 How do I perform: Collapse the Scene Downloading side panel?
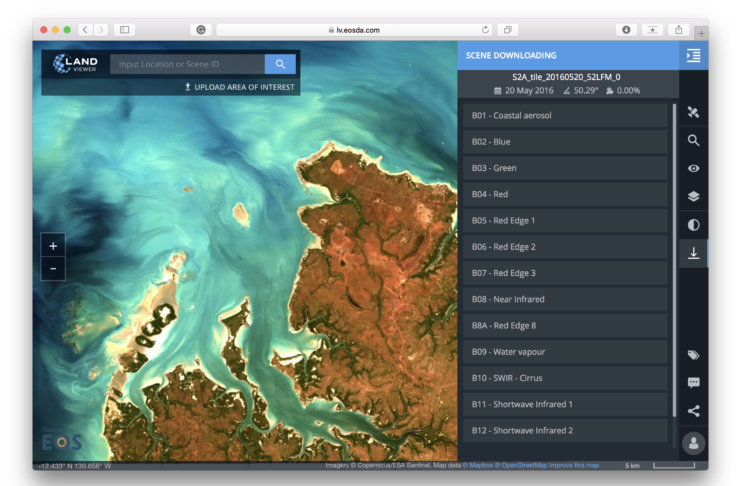693,56
